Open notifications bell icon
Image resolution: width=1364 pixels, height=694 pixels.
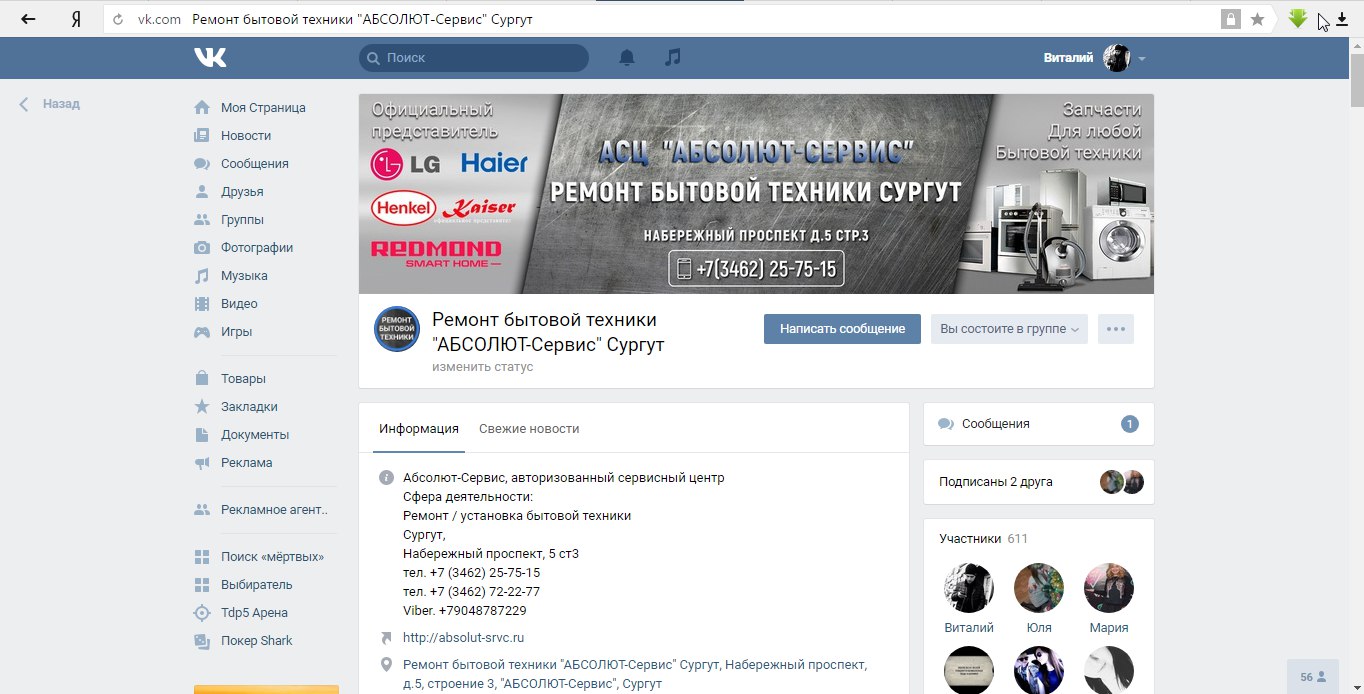pos(627,58)
